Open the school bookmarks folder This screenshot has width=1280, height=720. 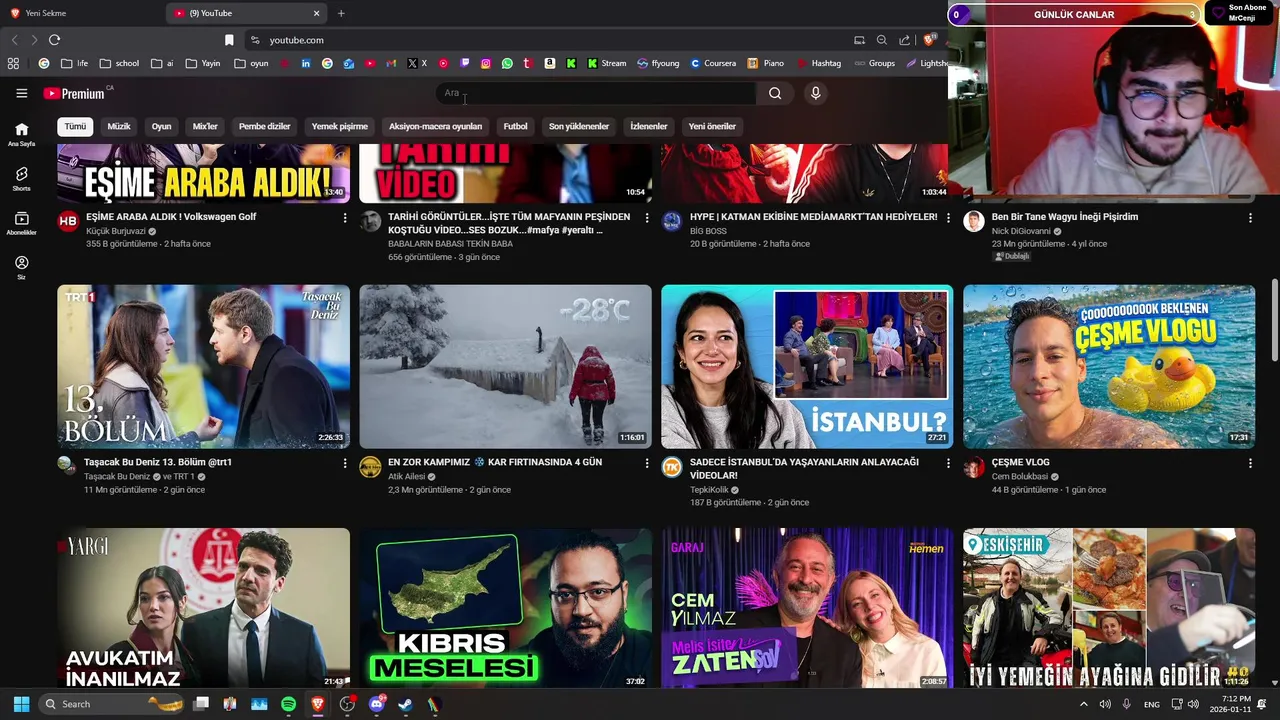coord(119,63)
